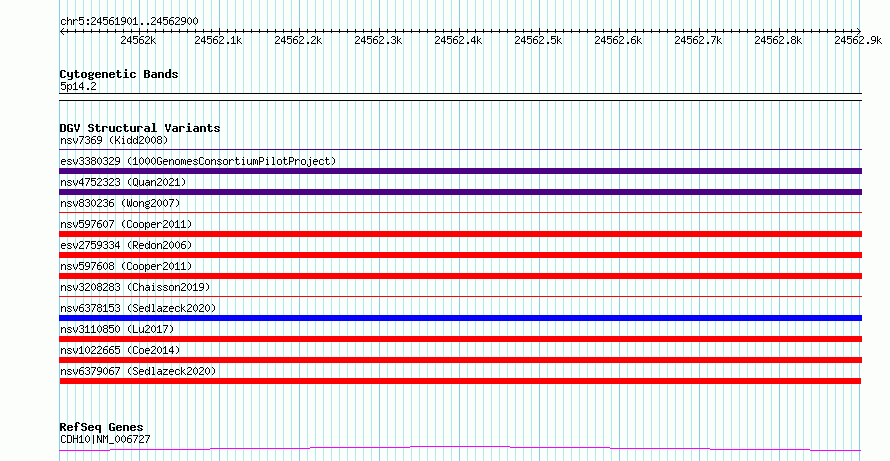Click the 24562.9k ruler tick label

(858, 40)
